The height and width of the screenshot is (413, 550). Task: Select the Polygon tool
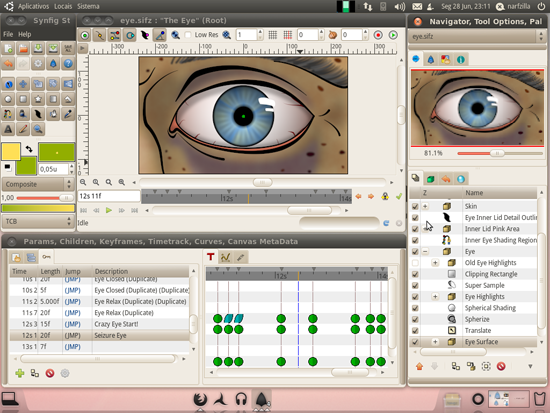(68, 99)
